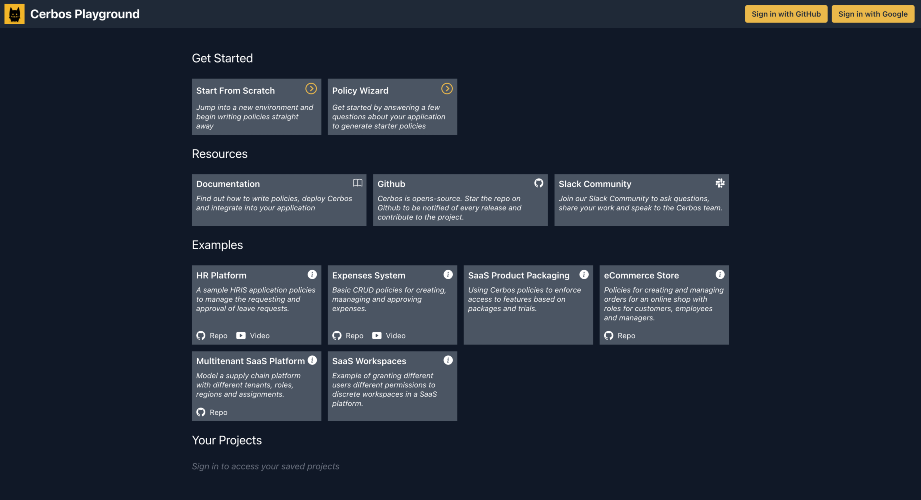
Task: Click info icon on SaaS Workspaces card
Action: [x=448, y=360]
